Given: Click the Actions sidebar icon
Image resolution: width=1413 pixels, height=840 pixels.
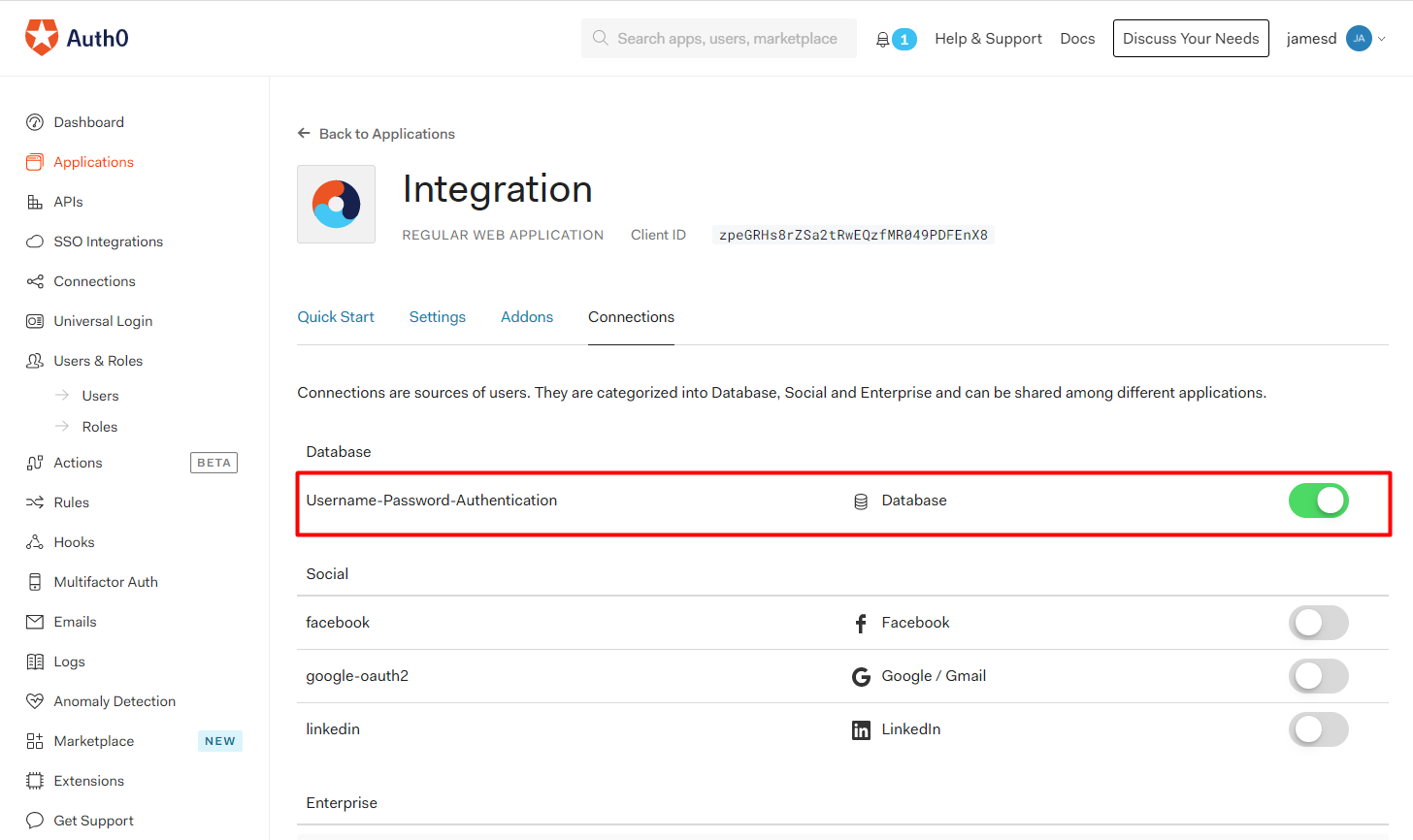Looking at the screenshot, I should tap(35, 463).
